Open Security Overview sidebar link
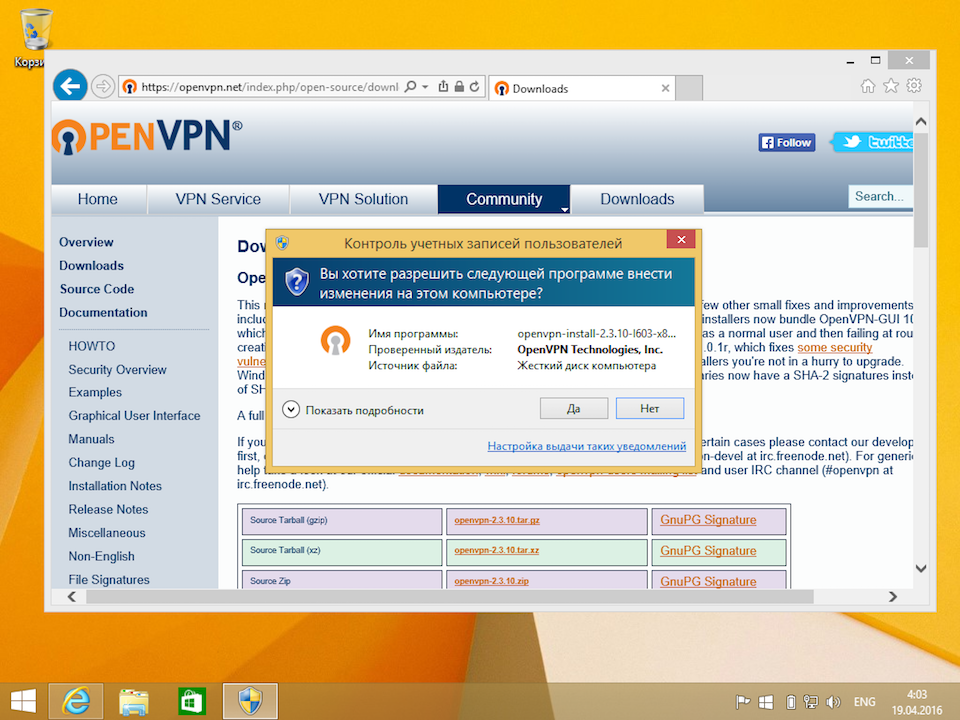The width and height of the screenshot is (960, 720). tap(118, 370)
